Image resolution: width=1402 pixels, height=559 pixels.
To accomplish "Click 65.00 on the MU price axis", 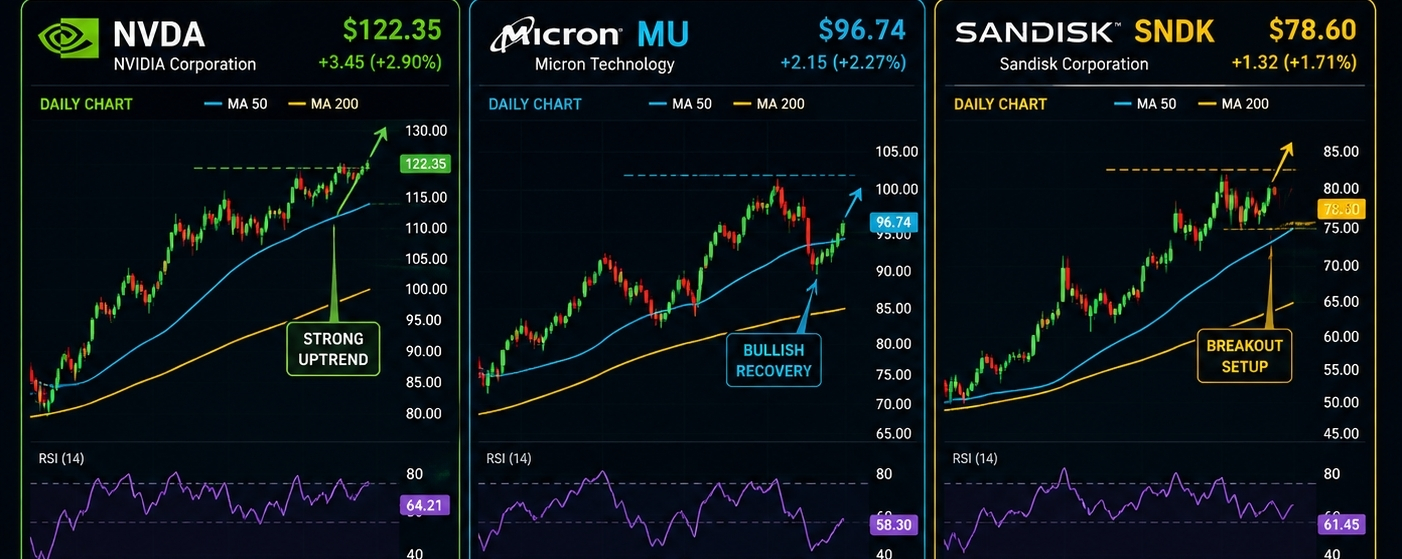I will coord(893,434).
